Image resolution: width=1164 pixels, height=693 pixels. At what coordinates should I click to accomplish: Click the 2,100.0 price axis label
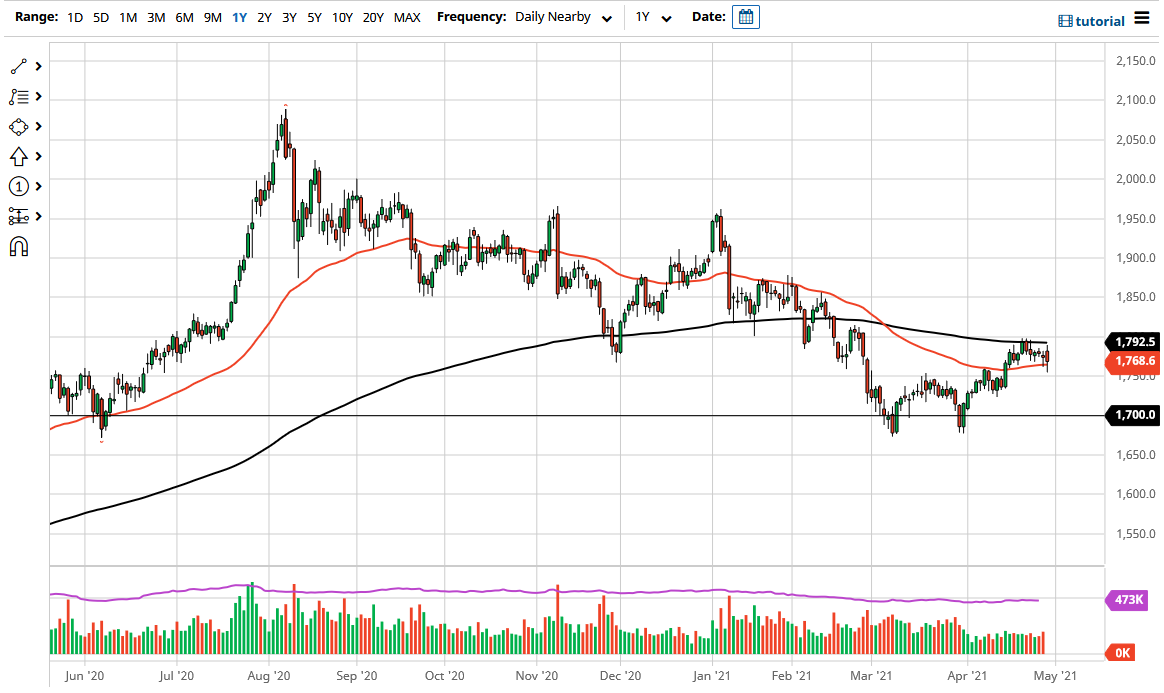(1136, 99)
